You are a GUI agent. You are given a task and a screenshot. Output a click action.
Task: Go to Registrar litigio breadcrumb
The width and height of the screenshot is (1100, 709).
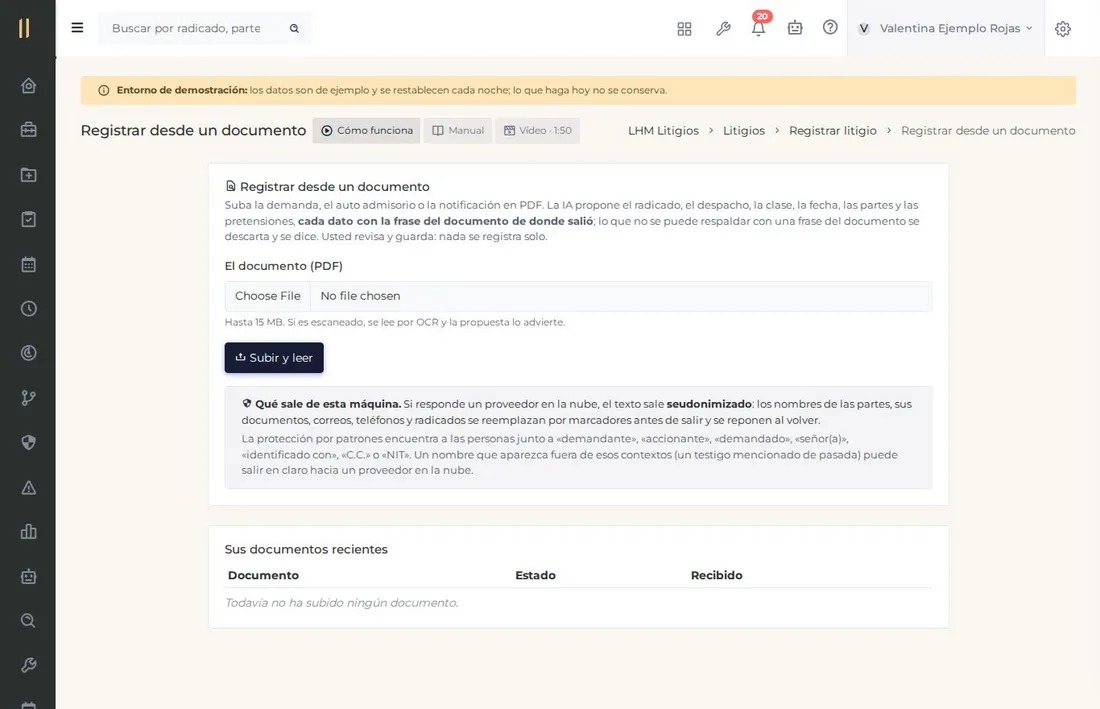pos(833,130)
